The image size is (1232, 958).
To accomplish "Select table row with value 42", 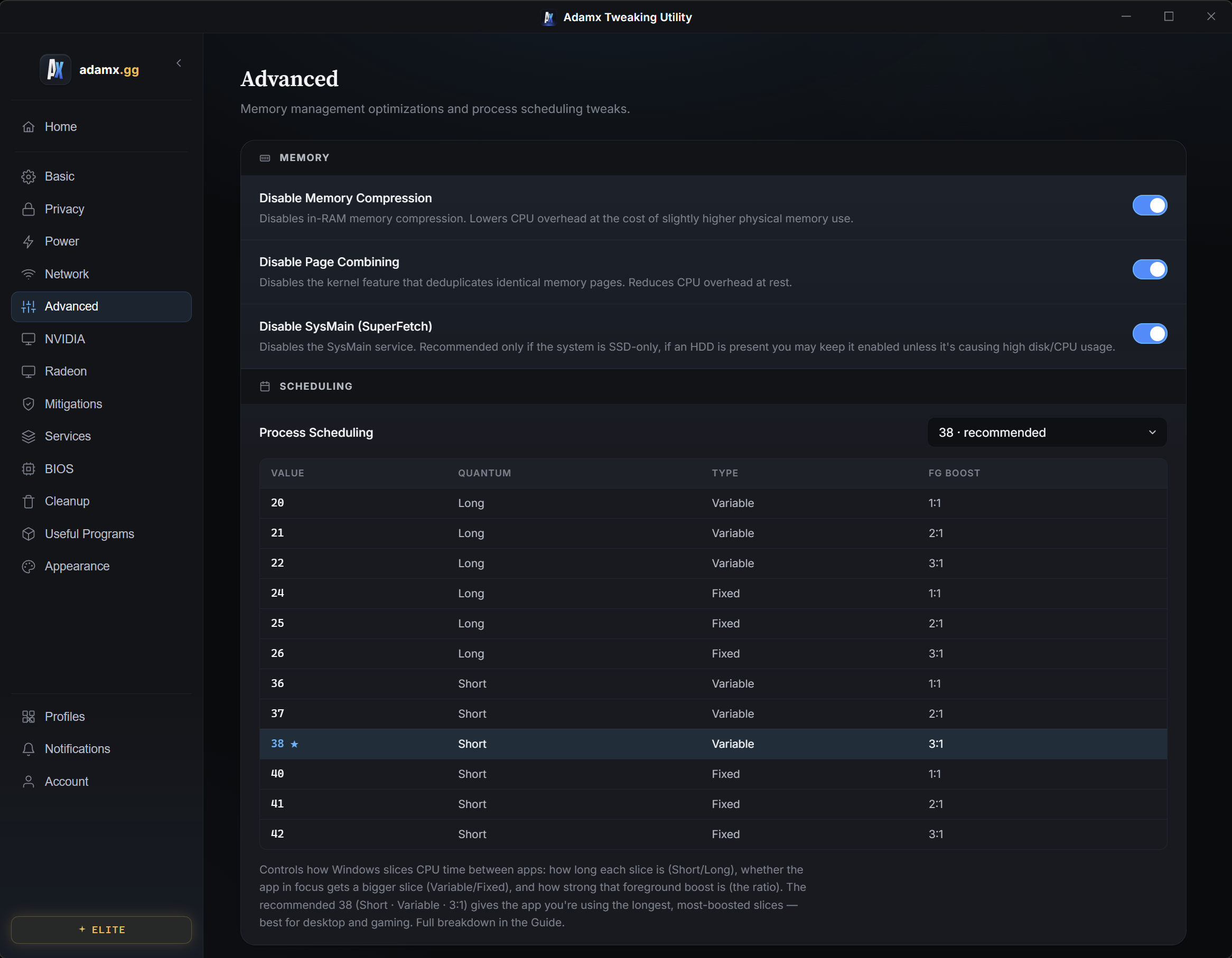I will 713,834.
